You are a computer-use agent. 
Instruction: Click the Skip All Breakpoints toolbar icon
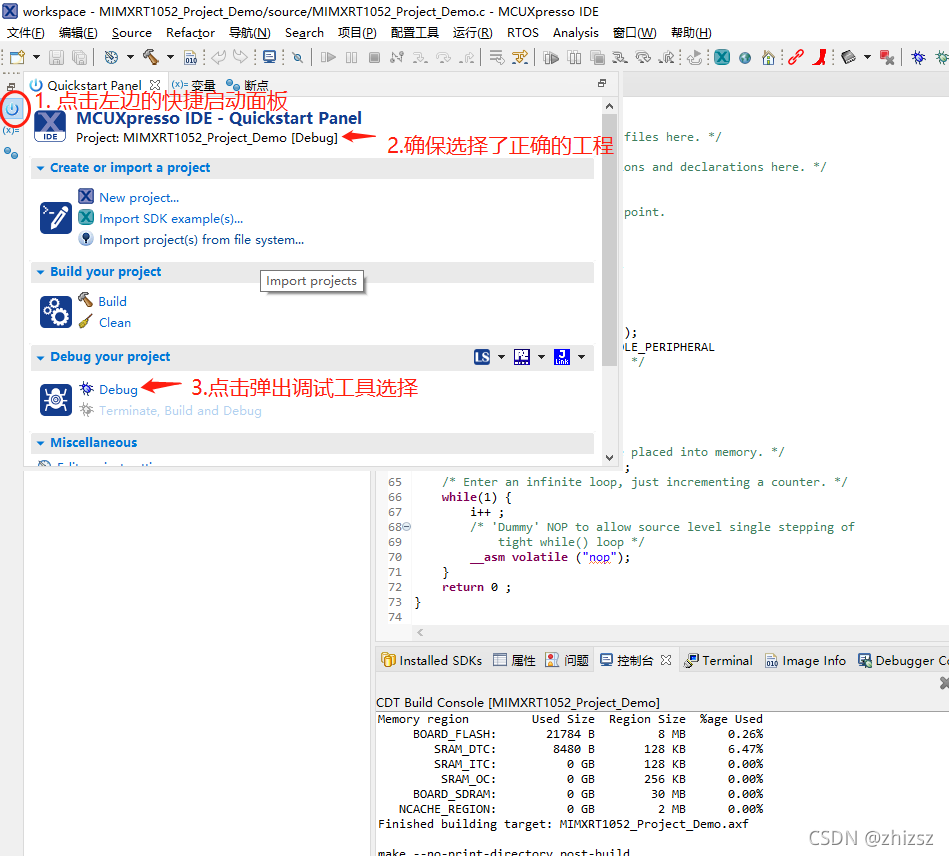click(297, 58)
